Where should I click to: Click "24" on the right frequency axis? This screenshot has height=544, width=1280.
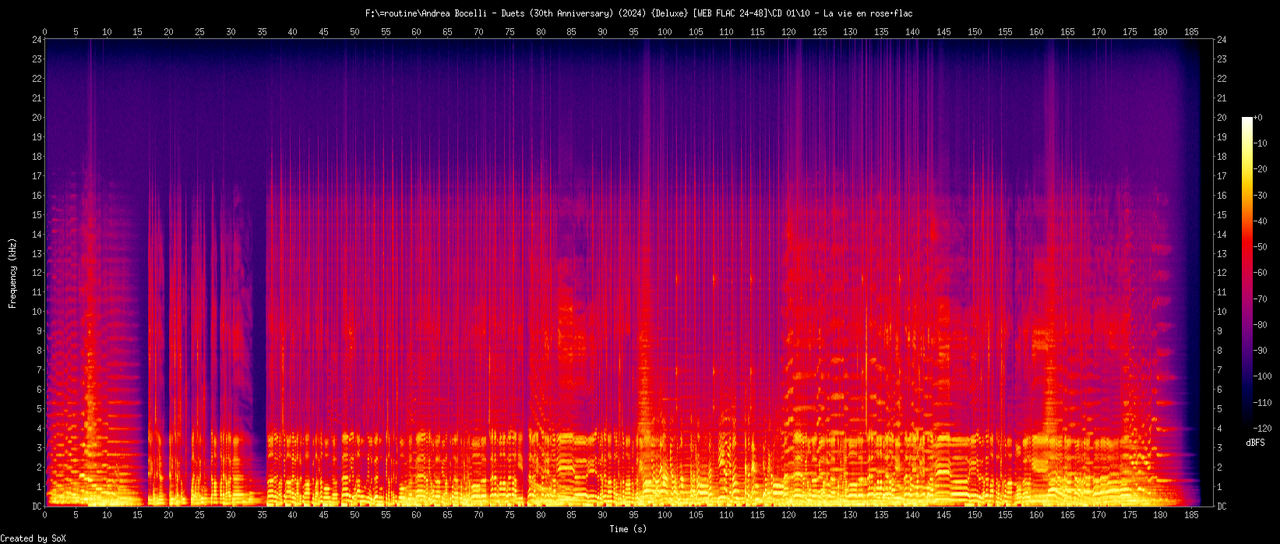tap(1223, 40)
